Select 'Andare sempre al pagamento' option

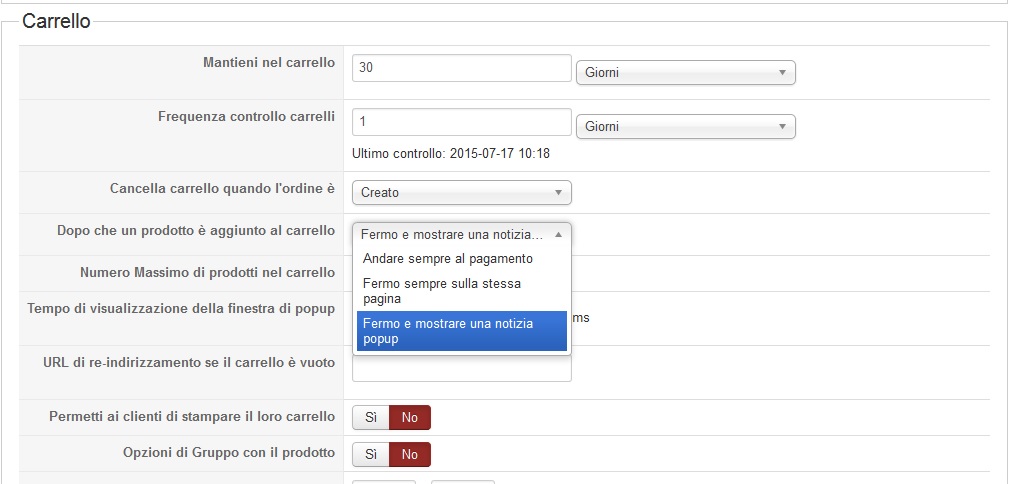448,259
